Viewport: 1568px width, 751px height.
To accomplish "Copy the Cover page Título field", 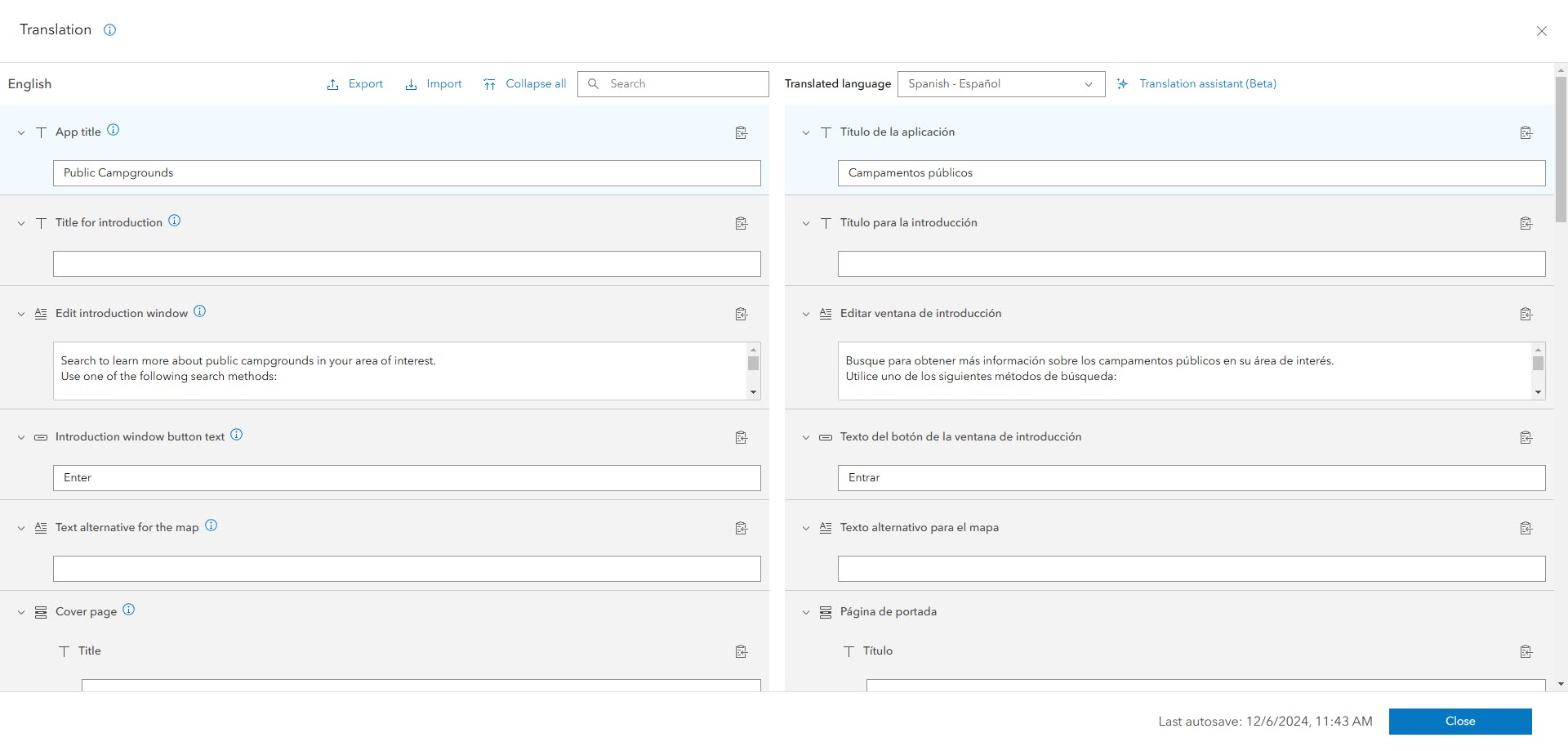I will click(x=1526, y=651).
